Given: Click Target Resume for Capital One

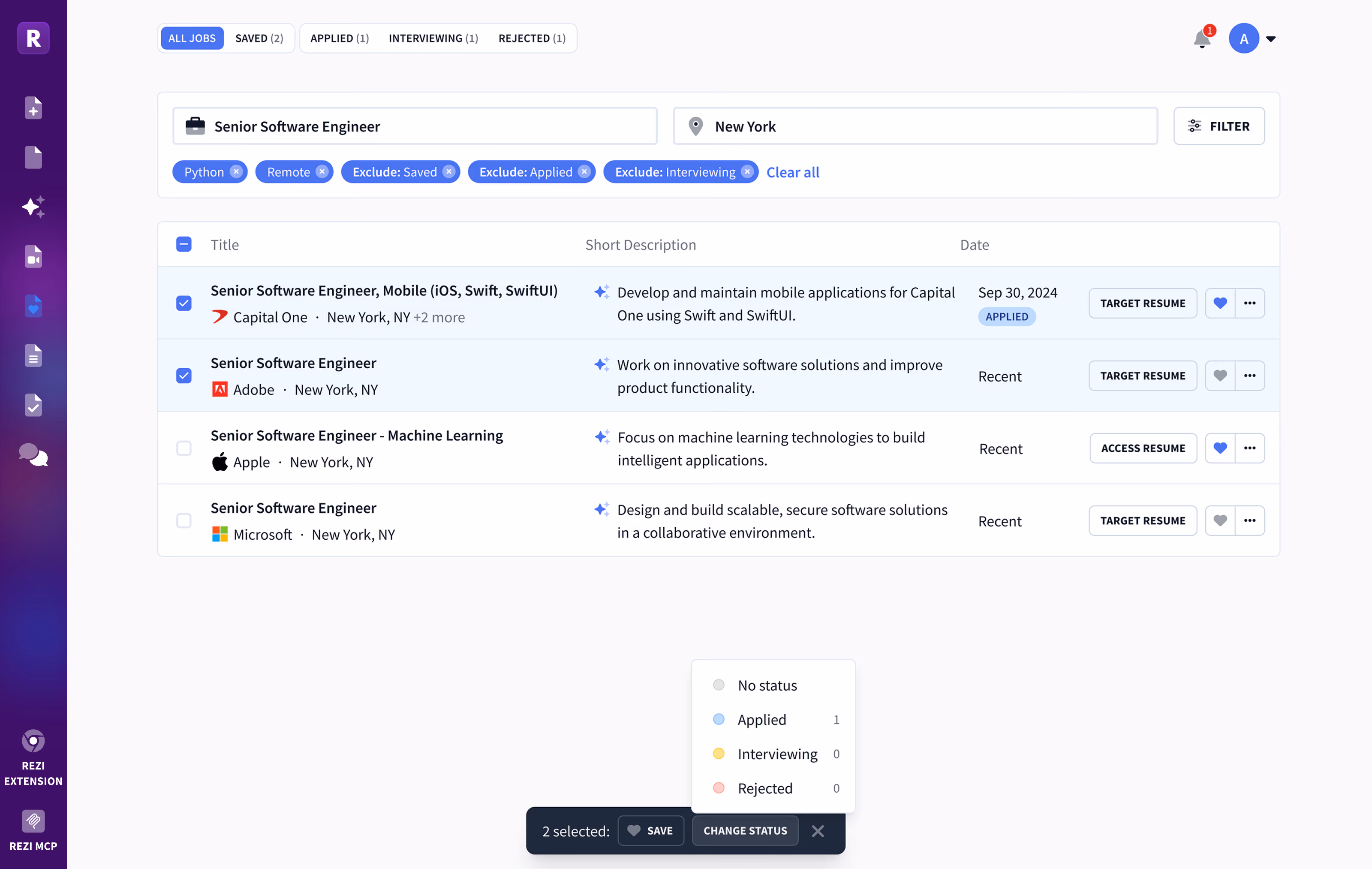Looking at the screenshot, I should (x=1142, y=303).
